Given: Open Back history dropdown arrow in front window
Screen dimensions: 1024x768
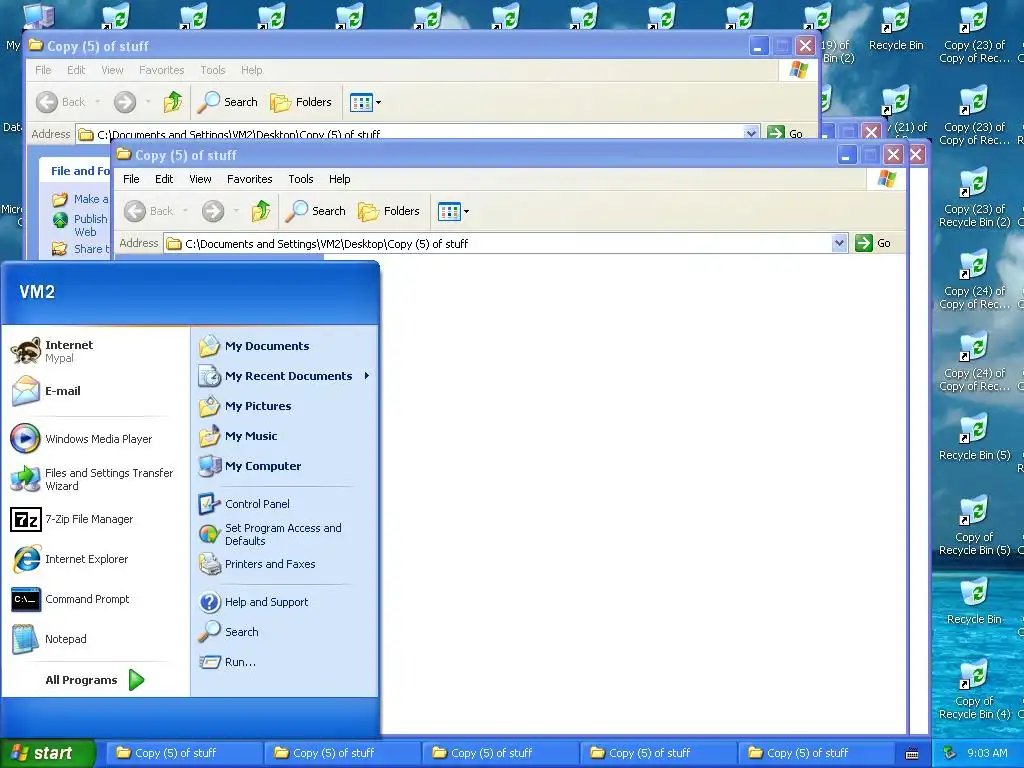Looking at the screenshot, I should click(x=185, y=211).
